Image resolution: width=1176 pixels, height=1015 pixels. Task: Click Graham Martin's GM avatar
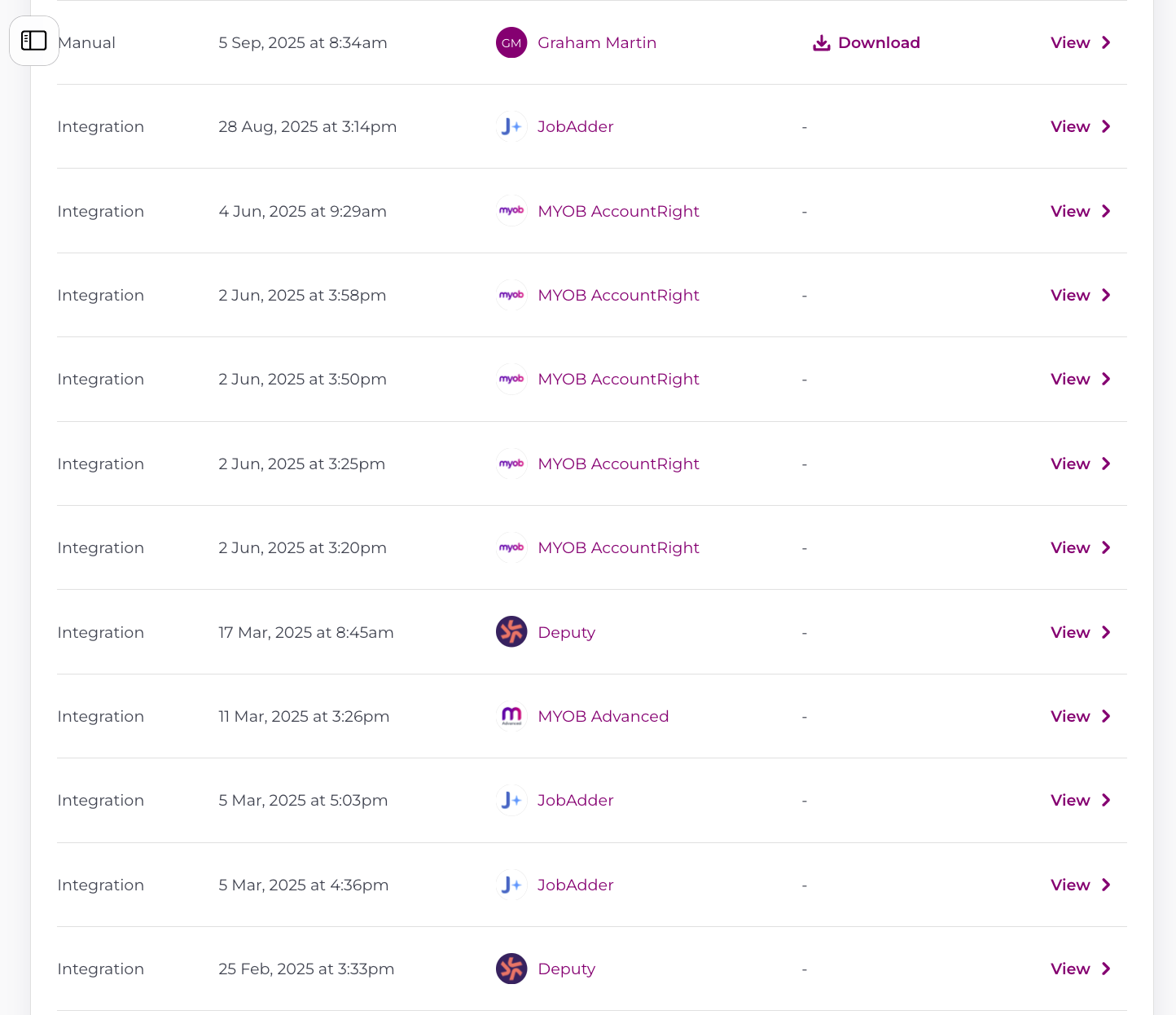[511, 43]
